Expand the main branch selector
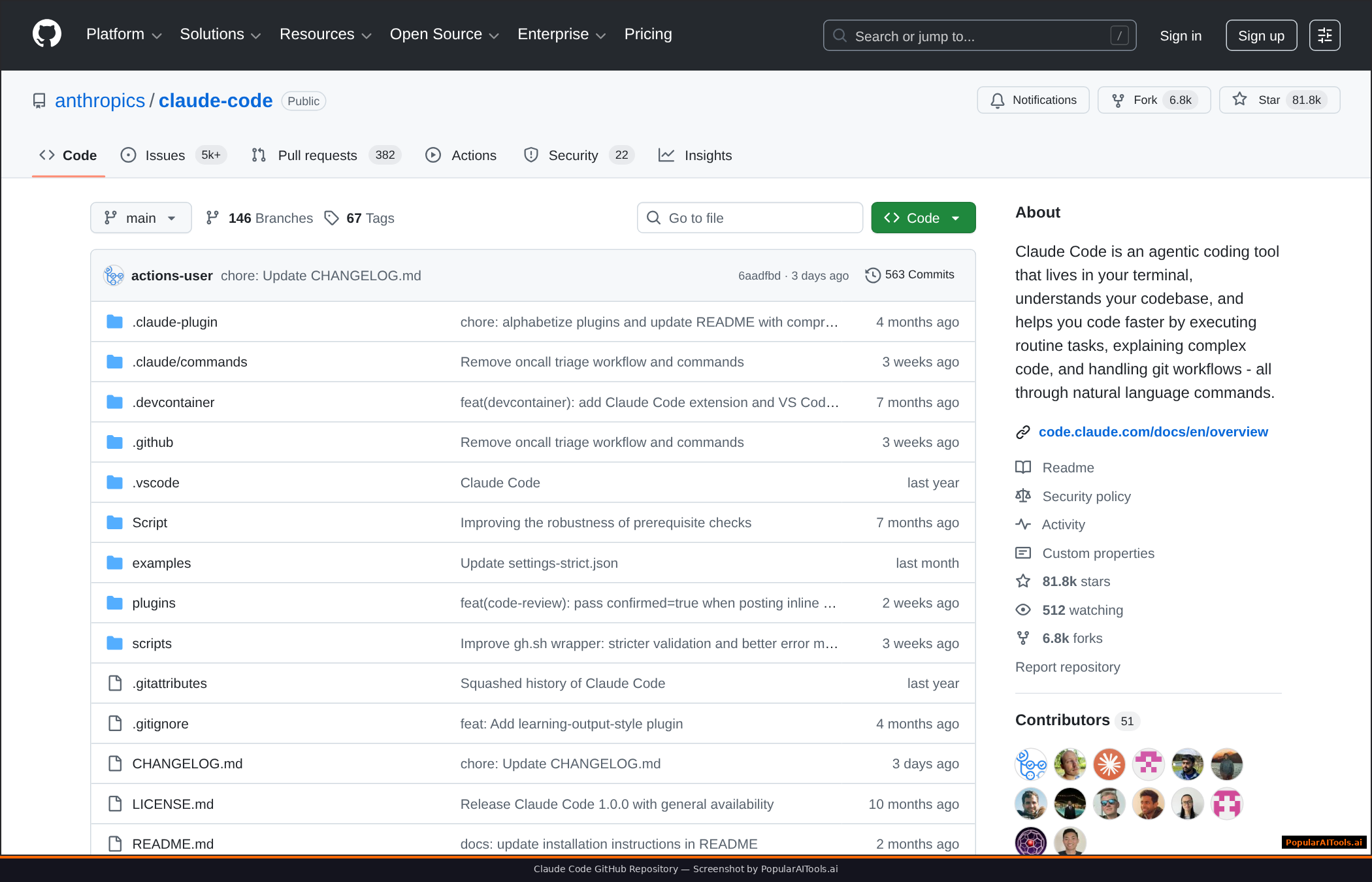 point(140,218)
